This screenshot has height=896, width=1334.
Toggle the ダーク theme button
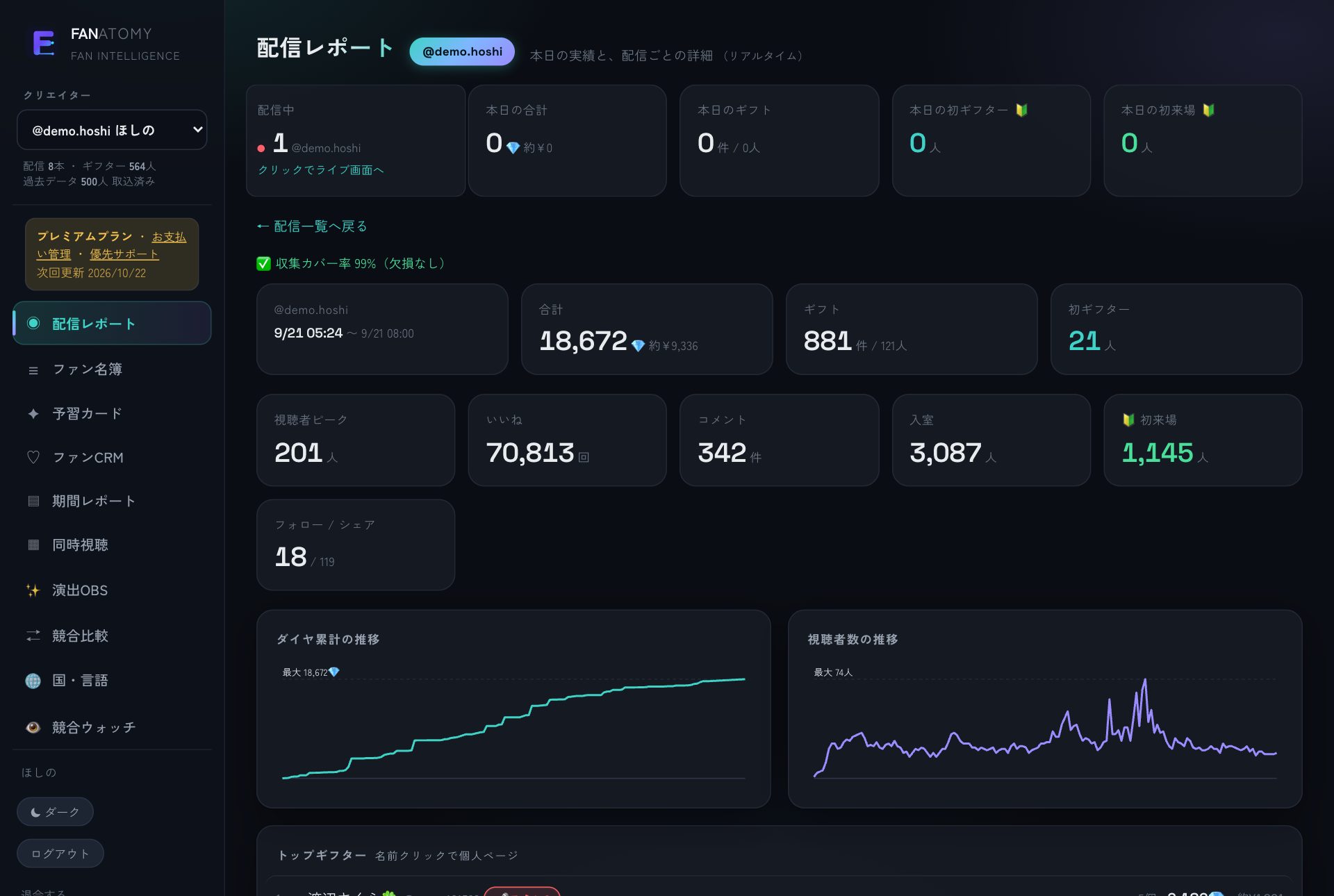[55, 811]
